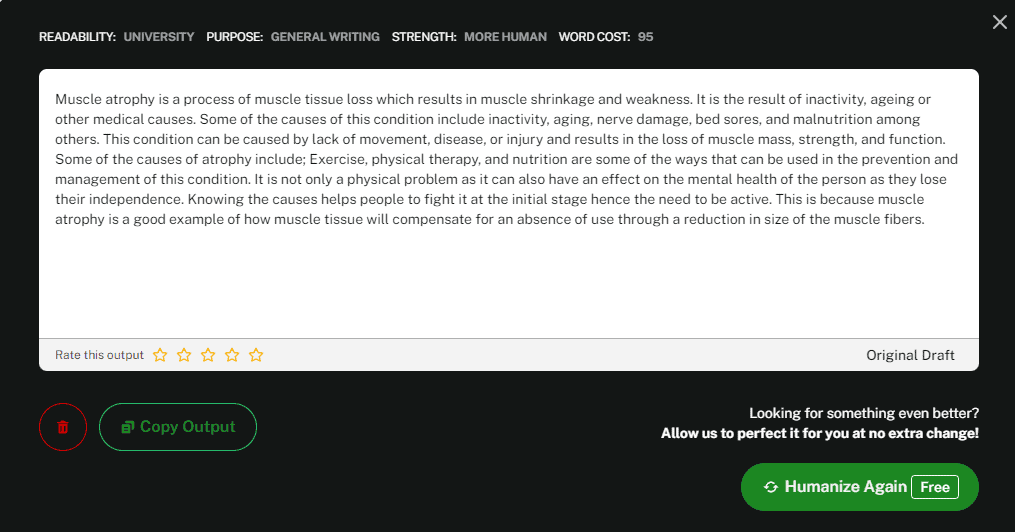
Task: Rate the output two stars
Action: point(184,355)
